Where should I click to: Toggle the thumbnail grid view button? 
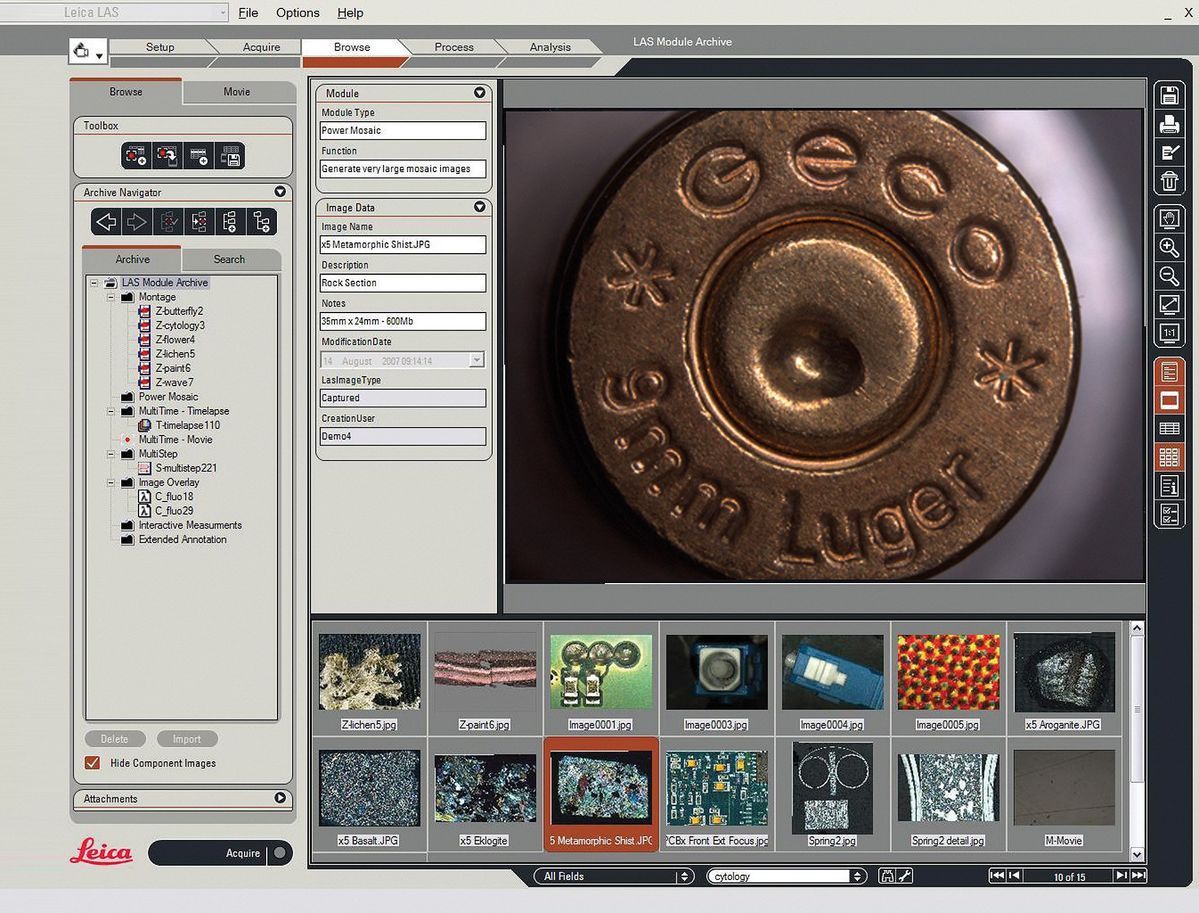coord(1168,457)
